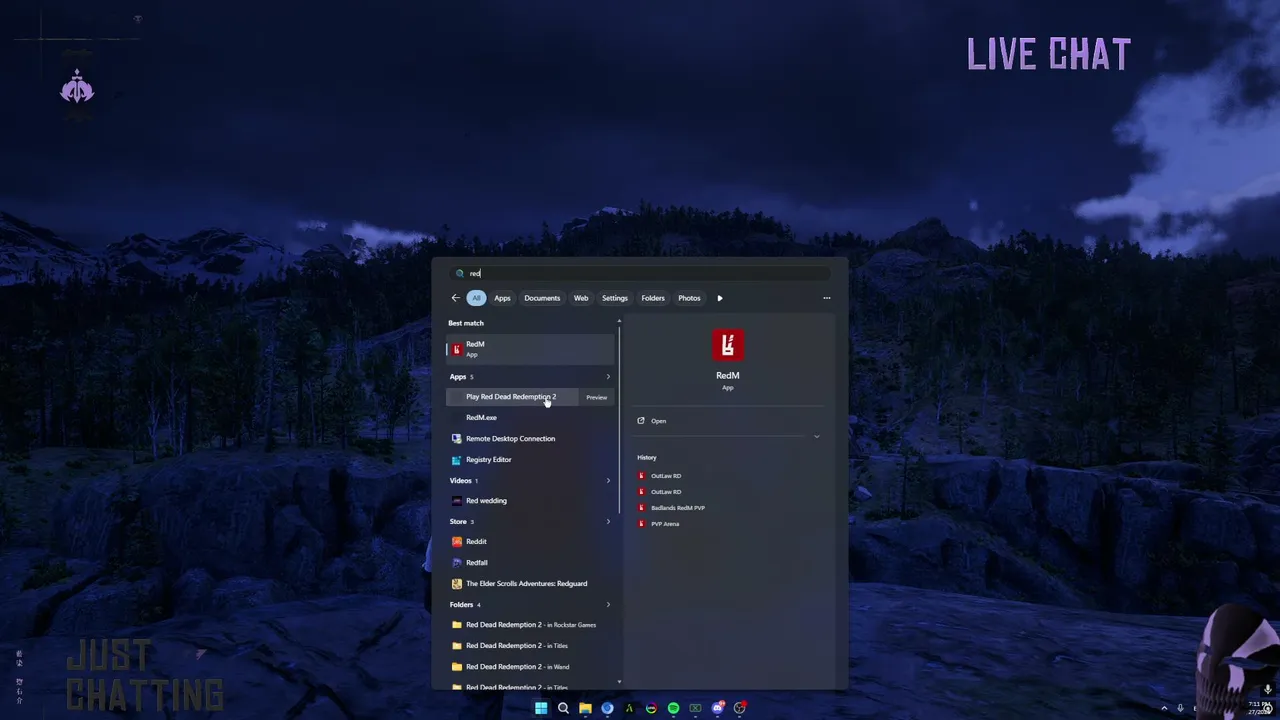
Task: Switch to the Folders filter tab
Action: 653,298
